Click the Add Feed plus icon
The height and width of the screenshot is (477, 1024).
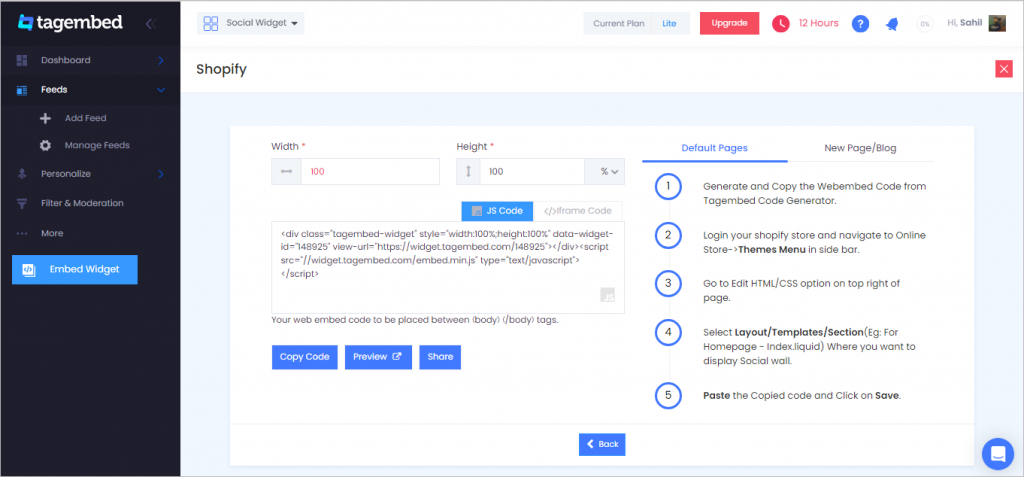pos(45,118)
